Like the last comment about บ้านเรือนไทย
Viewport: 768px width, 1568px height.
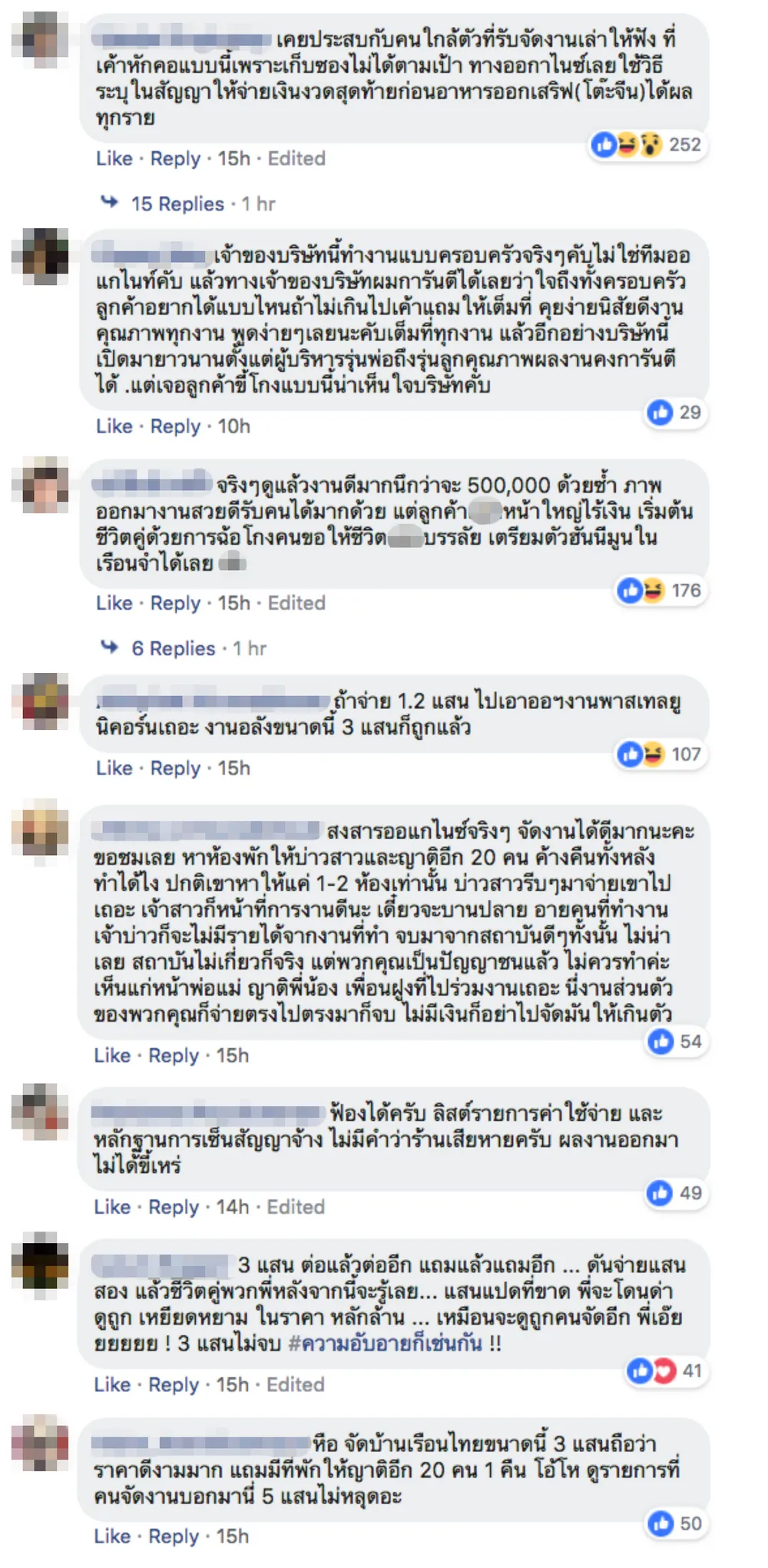click(112, 1537)
